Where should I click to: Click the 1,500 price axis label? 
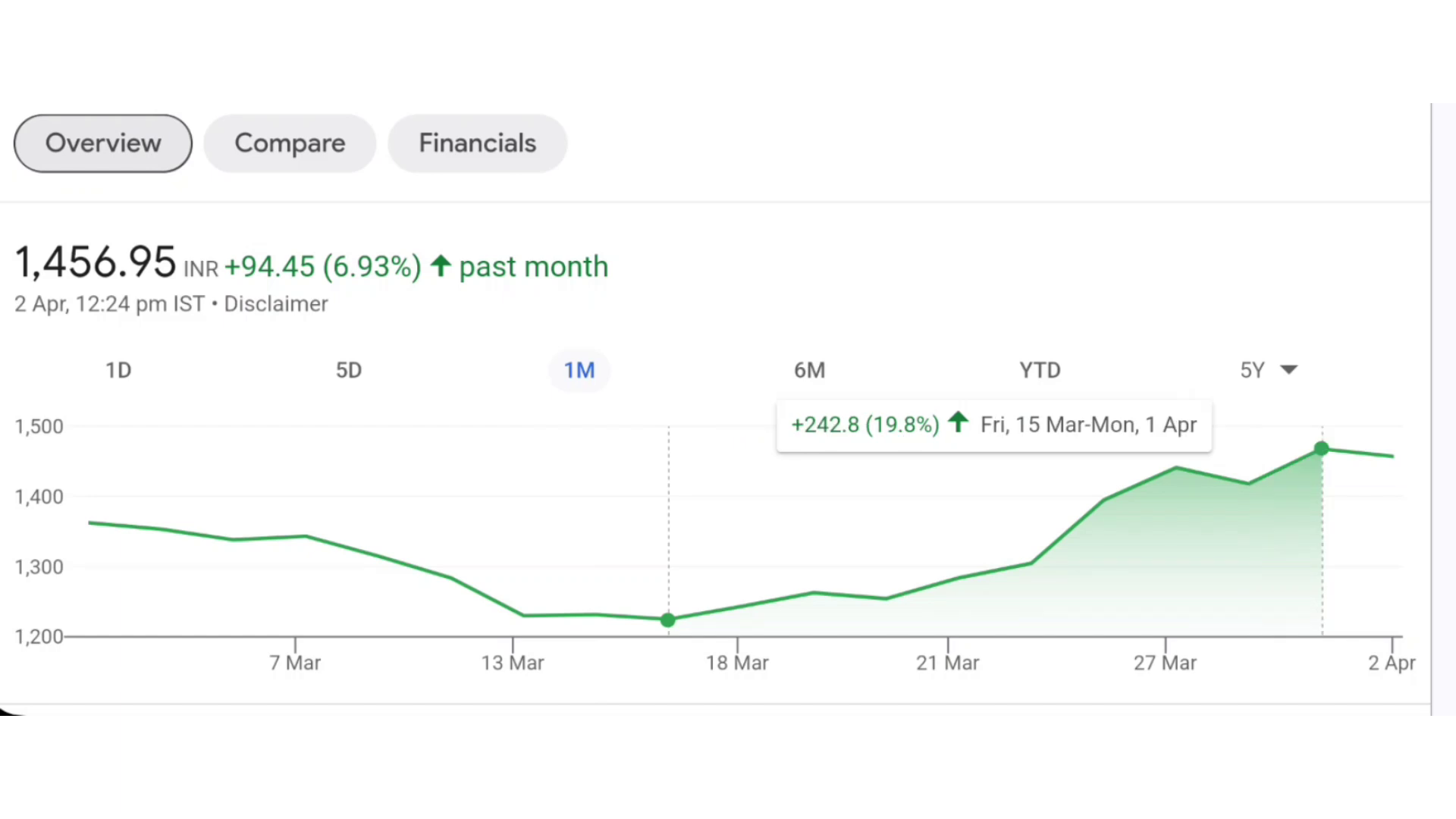39,426
